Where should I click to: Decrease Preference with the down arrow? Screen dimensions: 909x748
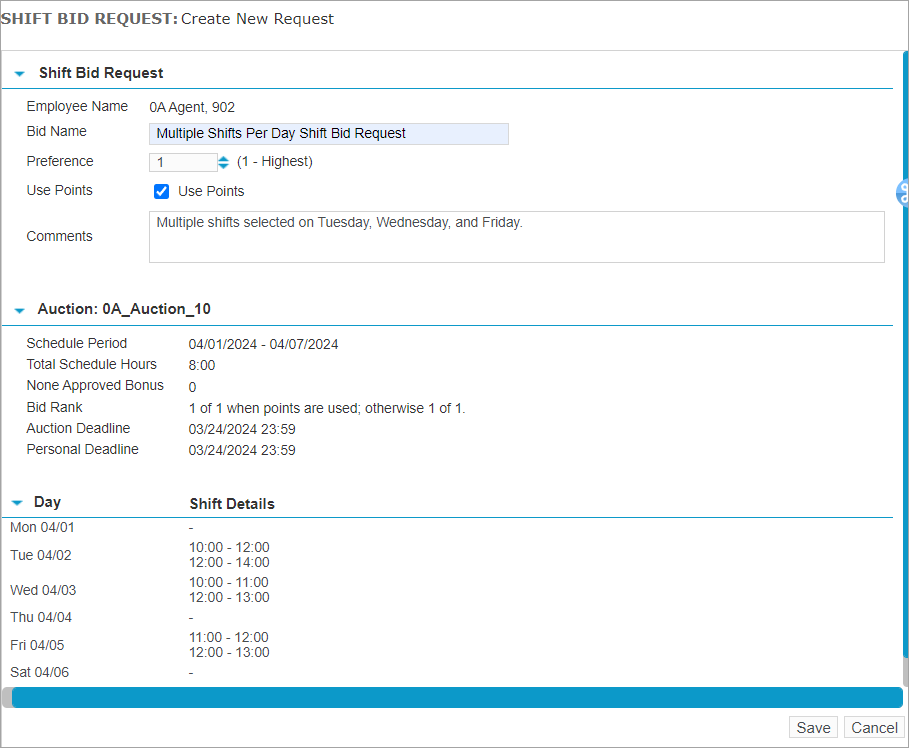tap(222, 165)
